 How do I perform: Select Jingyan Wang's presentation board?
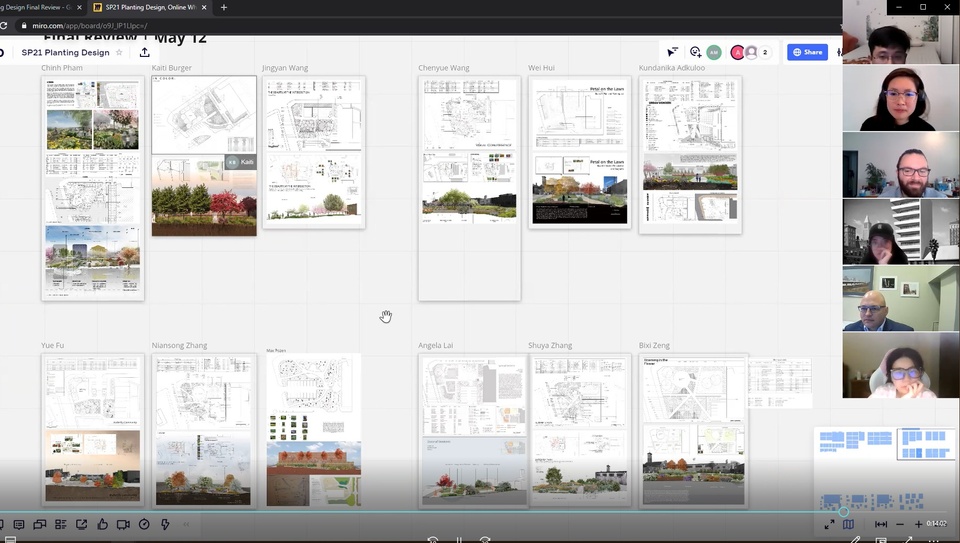[x=314, y=152]
